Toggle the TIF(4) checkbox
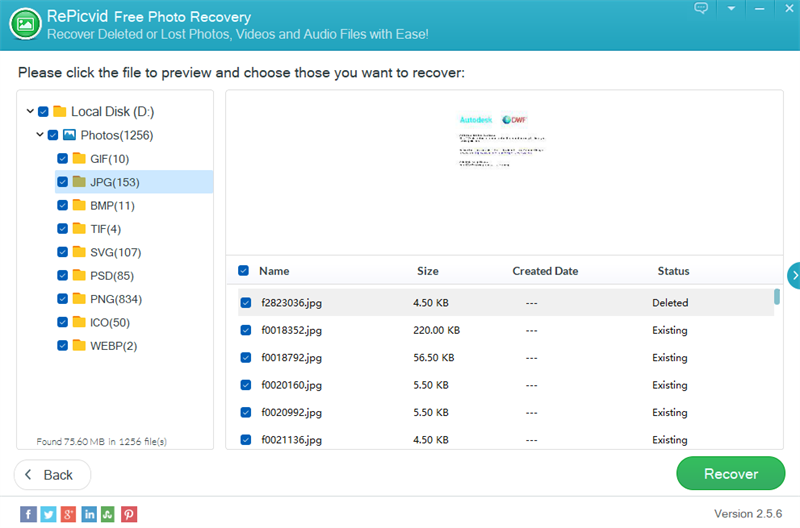This screenshot has height=528, width=800. (x=62, y=228)
